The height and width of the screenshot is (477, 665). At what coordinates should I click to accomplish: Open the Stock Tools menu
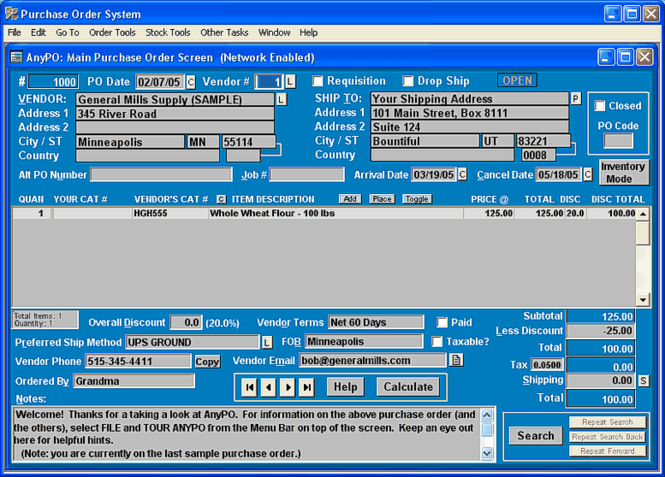[168, 33]
